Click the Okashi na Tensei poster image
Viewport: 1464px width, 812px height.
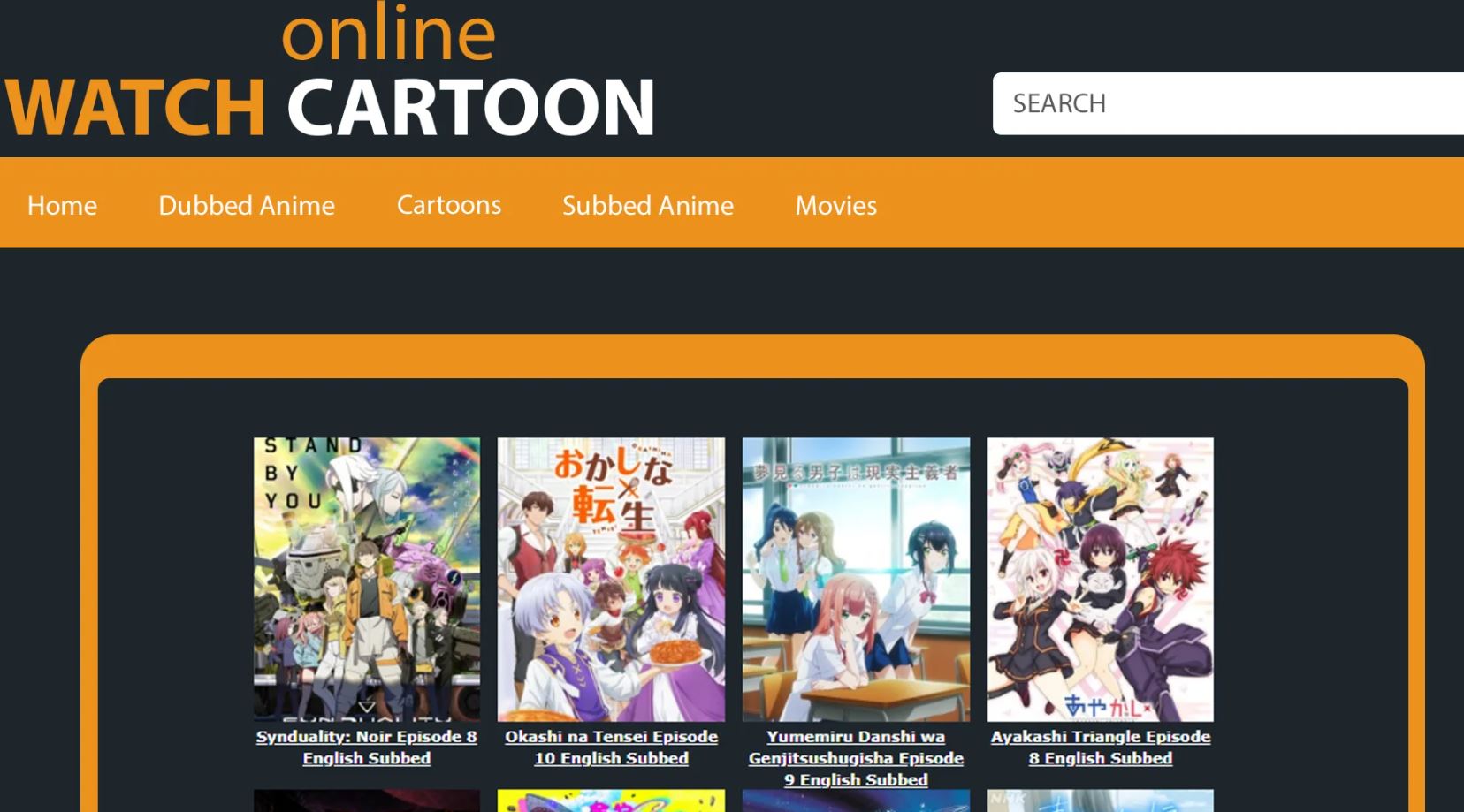click(611, 579)
